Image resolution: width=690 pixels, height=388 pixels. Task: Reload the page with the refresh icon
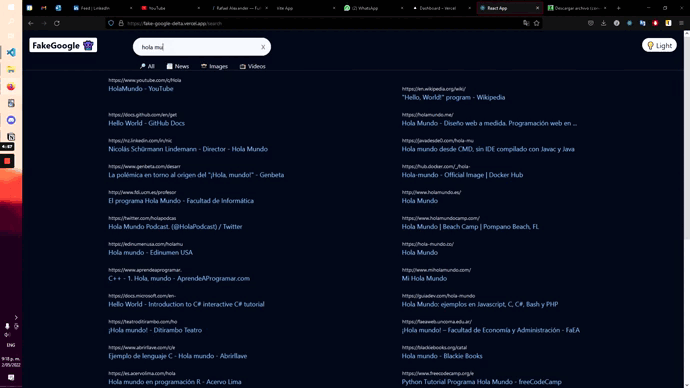(57, 23)
